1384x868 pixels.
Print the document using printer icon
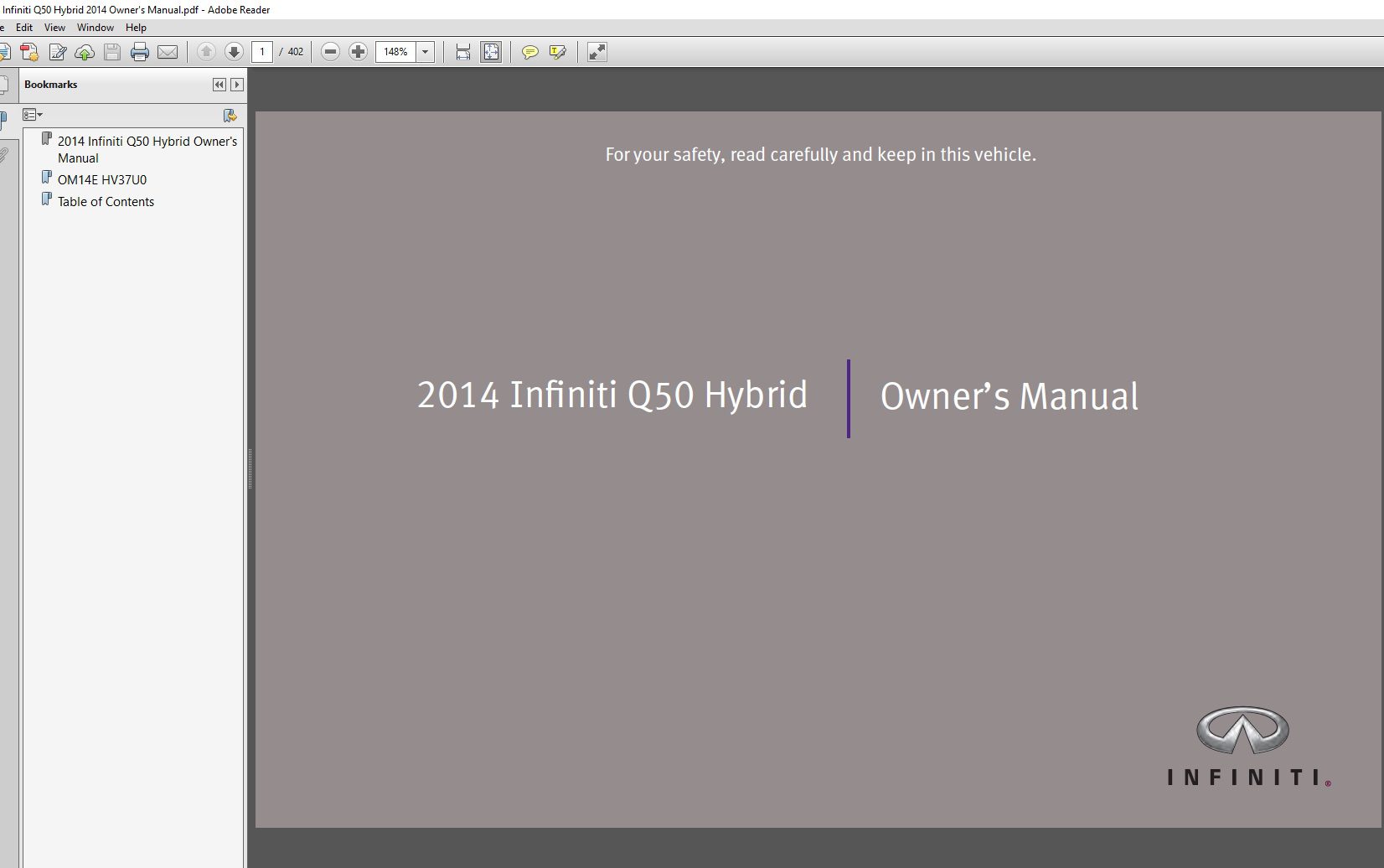(x=140, y=52)
